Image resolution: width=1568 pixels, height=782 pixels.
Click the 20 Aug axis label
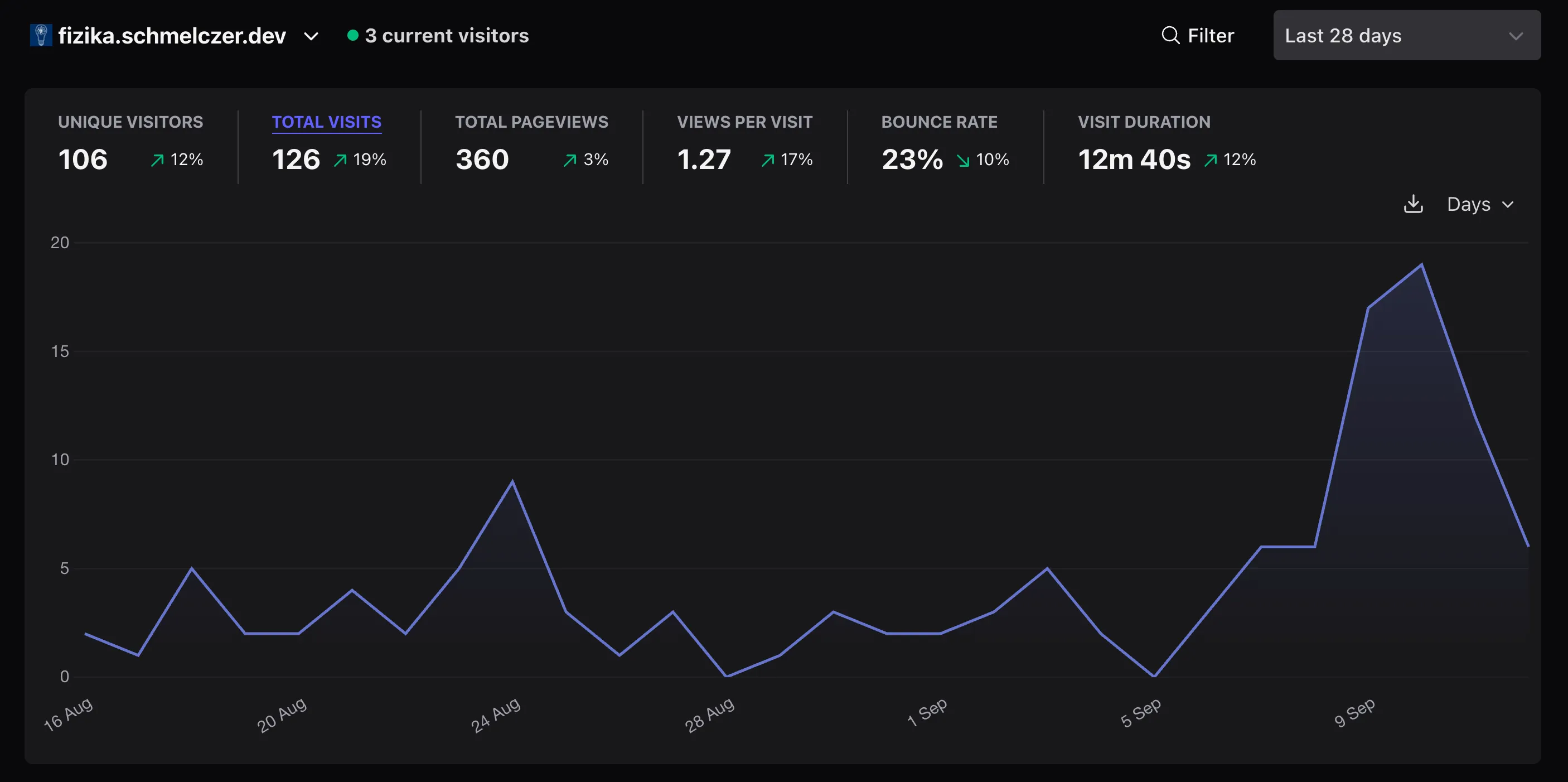[x=282, y=715]
